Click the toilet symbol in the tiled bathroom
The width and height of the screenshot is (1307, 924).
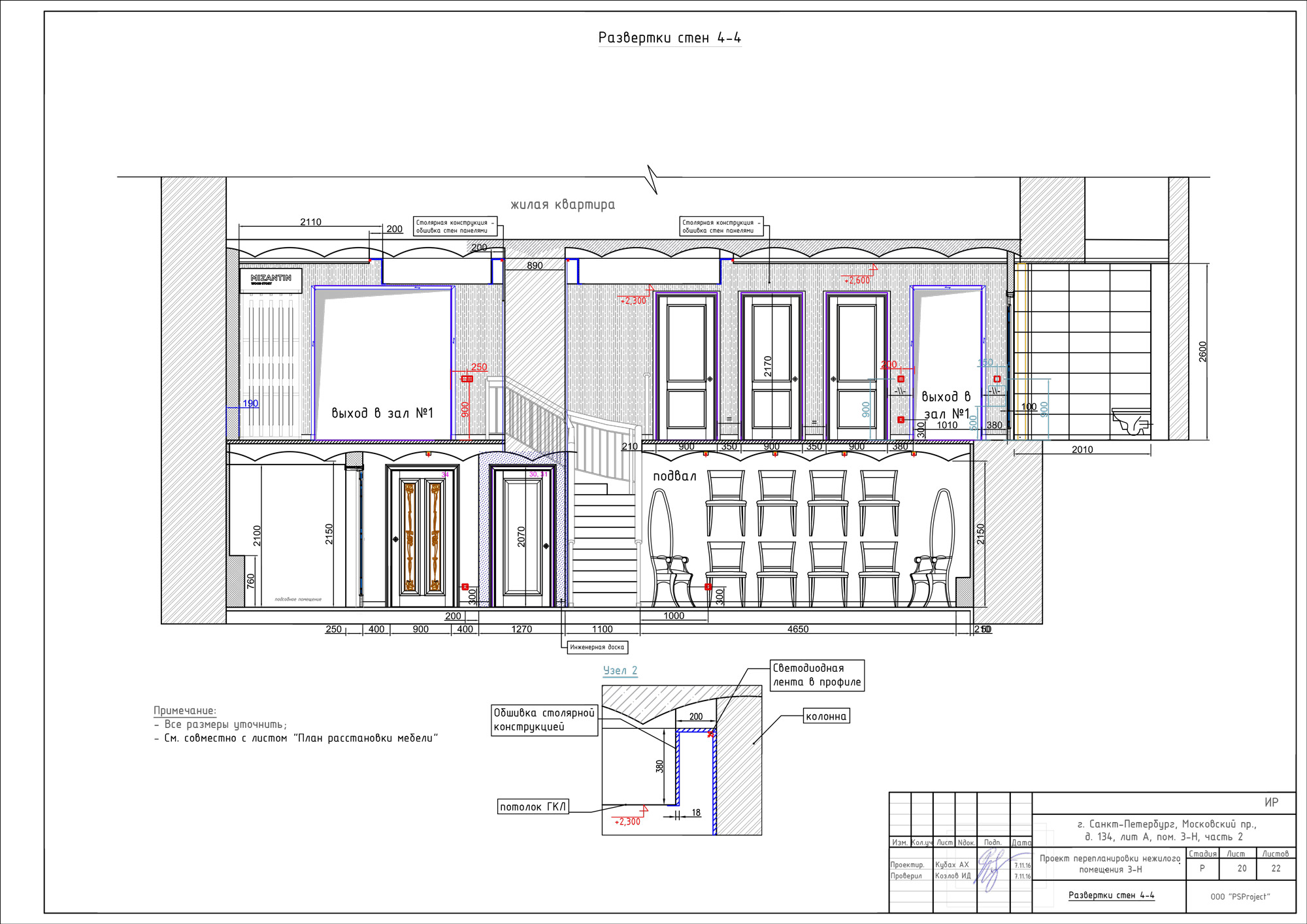1131,422
